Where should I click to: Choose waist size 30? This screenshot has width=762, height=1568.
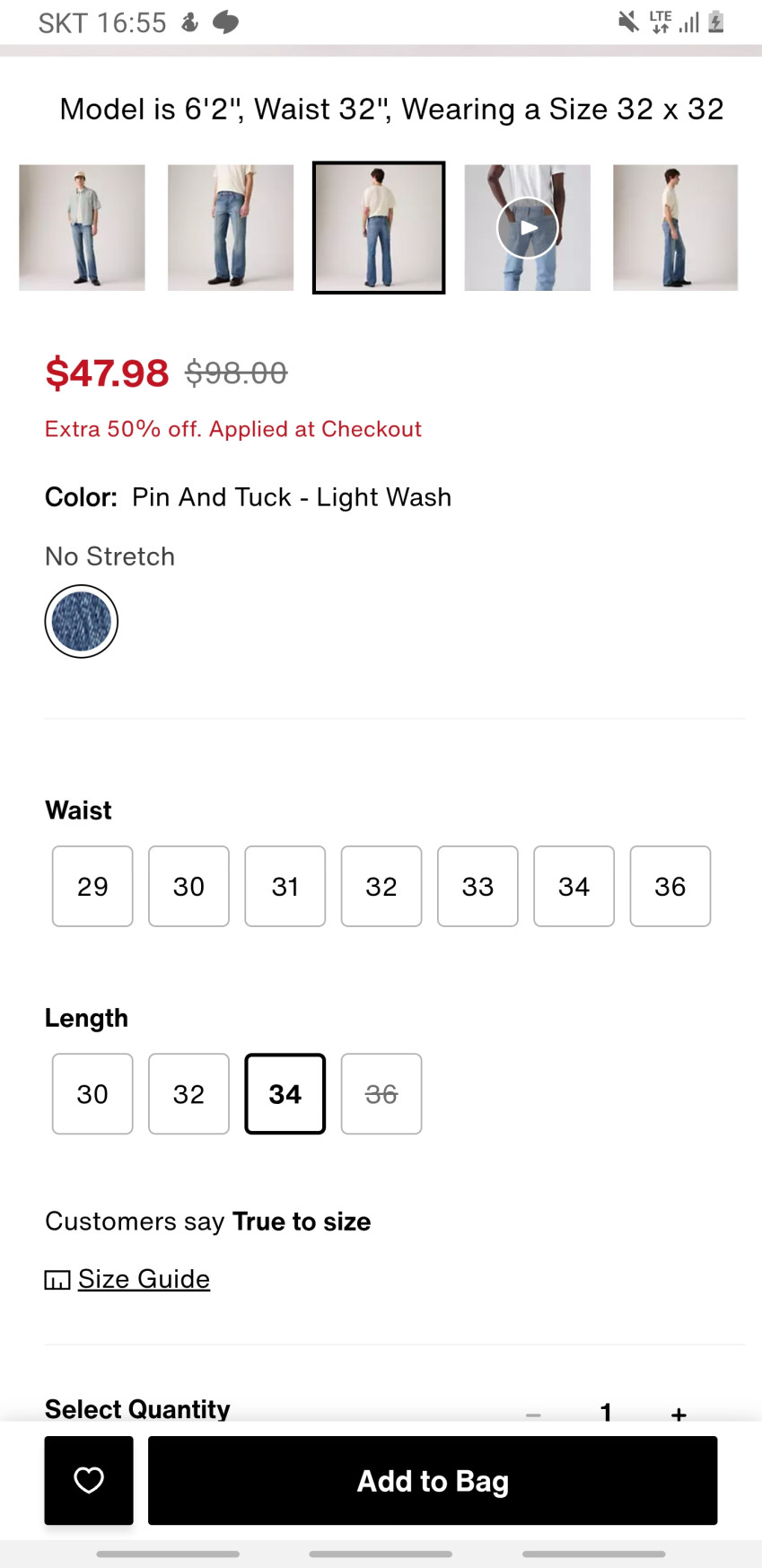(188, 886)
